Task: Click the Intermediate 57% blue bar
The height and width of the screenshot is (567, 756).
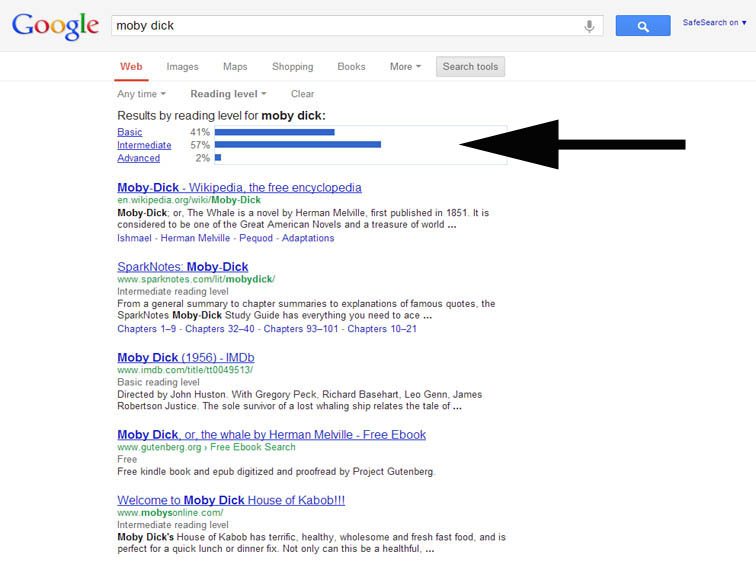Action: click(x=297, y=145)
